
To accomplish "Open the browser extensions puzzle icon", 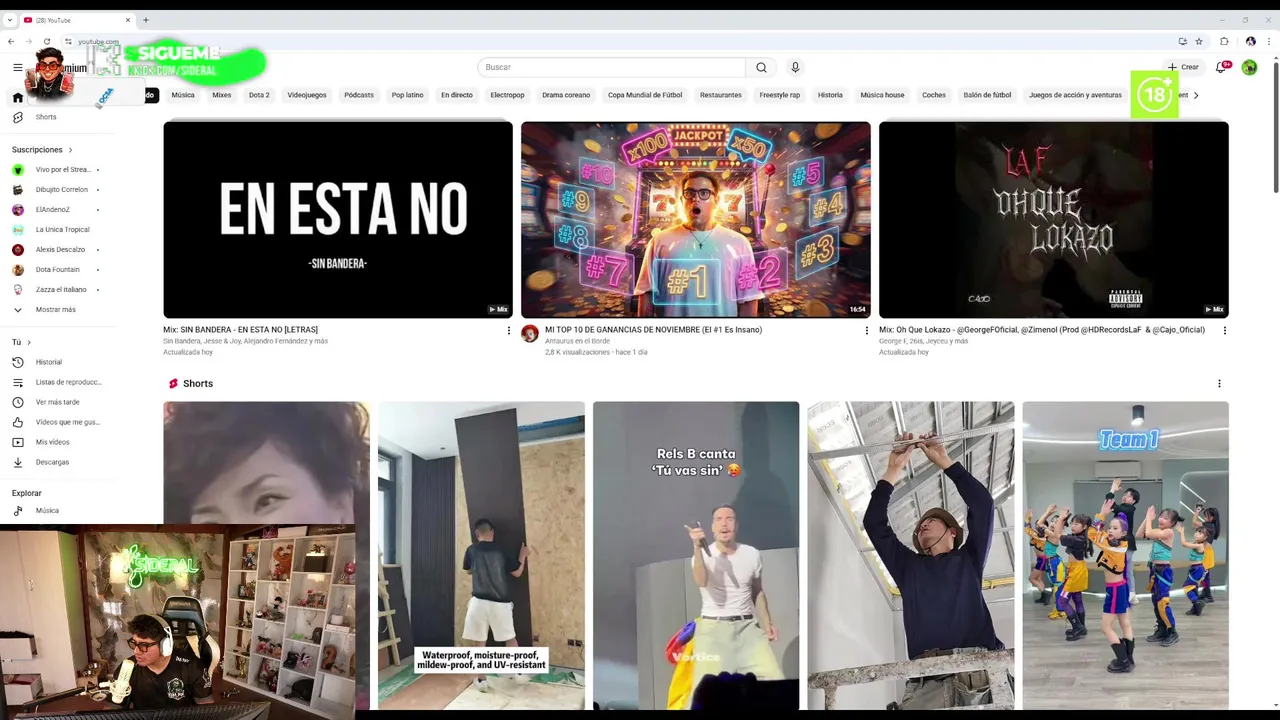I will [1224, 41].
